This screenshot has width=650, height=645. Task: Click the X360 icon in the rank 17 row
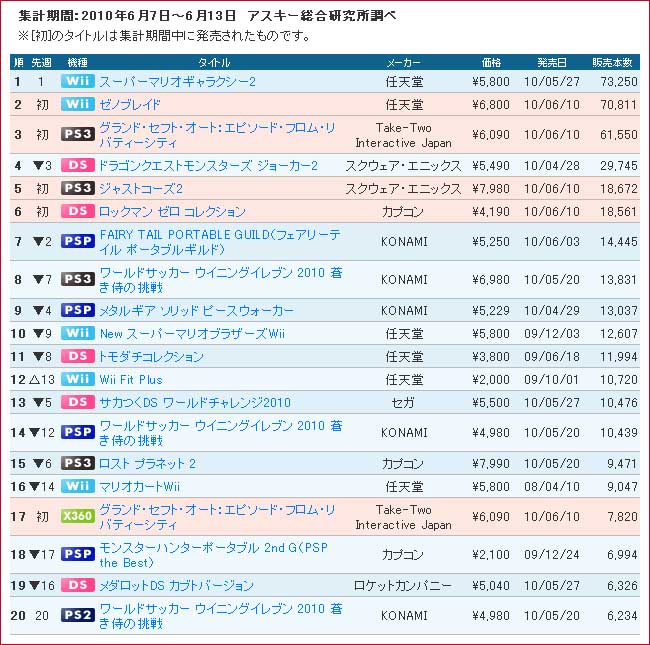coord(78,516)
